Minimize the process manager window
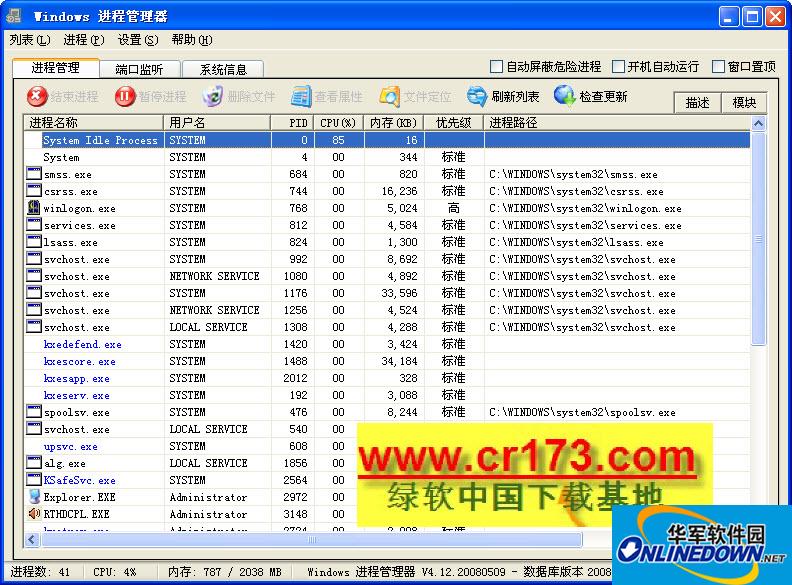 pyautogui.click(x=729, y=17)
